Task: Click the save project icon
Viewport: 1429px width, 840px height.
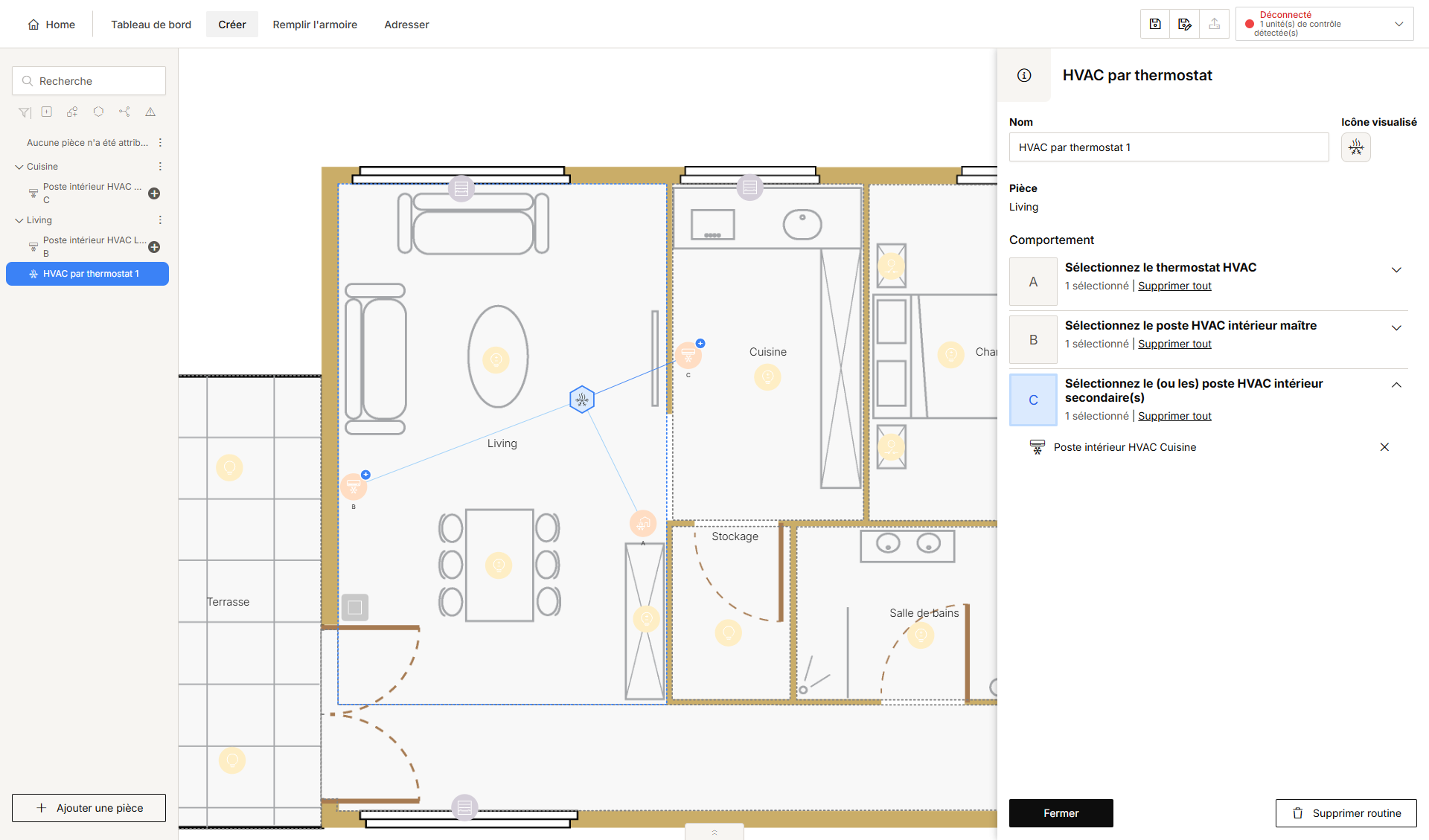Action: pyautogui.click(x=1155, y=24)
